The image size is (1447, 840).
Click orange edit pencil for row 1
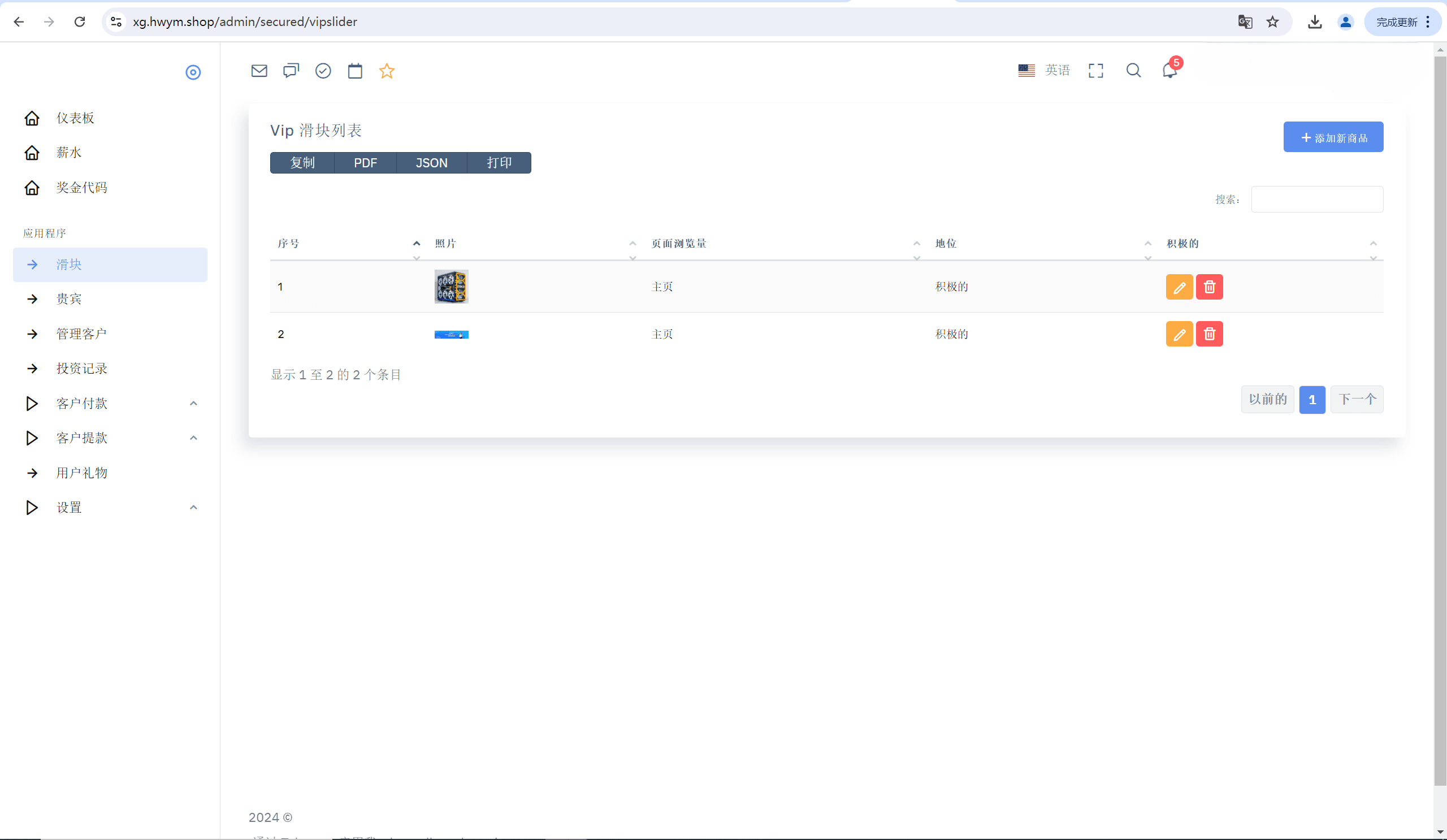click(1179, 287)
